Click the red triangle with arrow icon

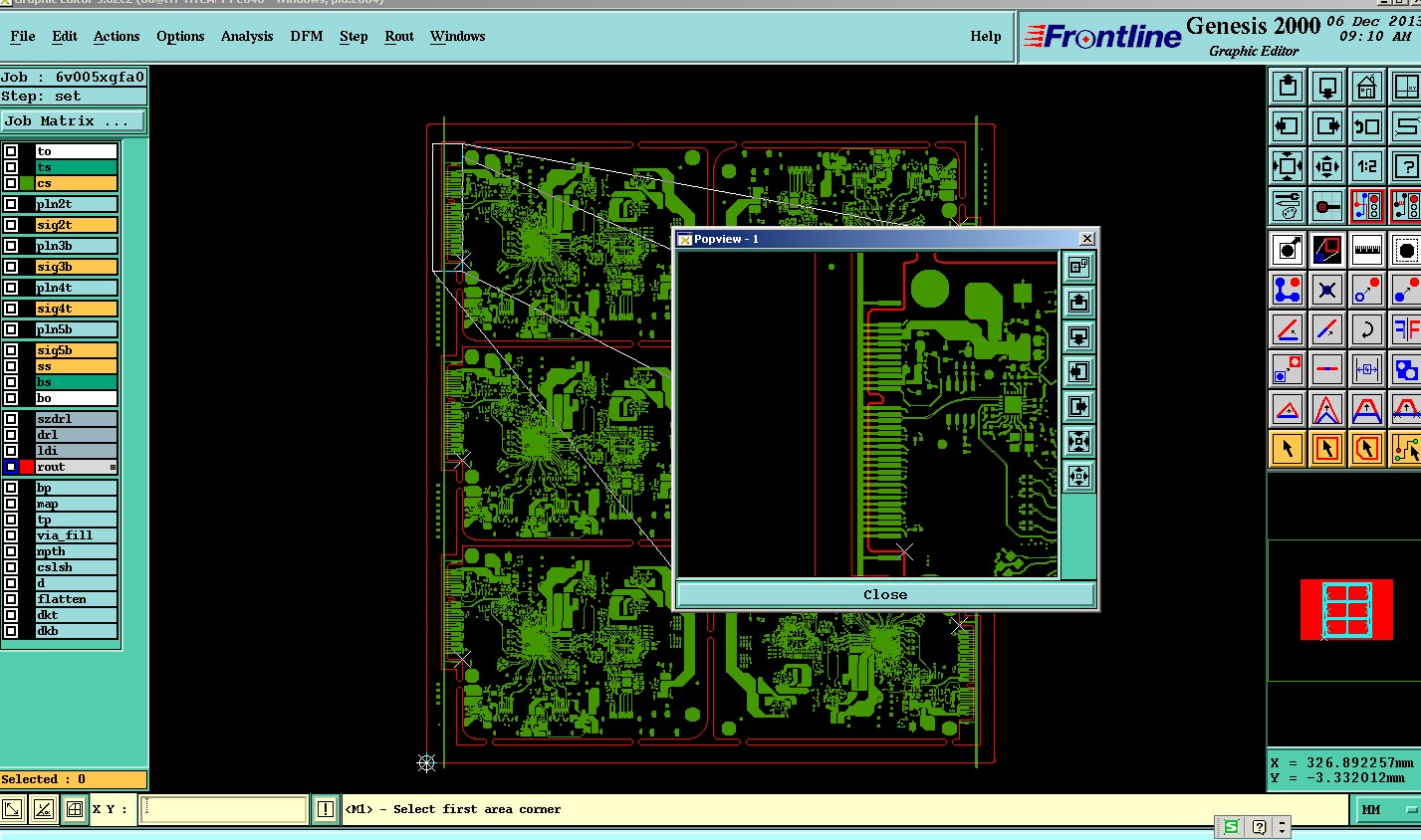tap(1288, 409)
